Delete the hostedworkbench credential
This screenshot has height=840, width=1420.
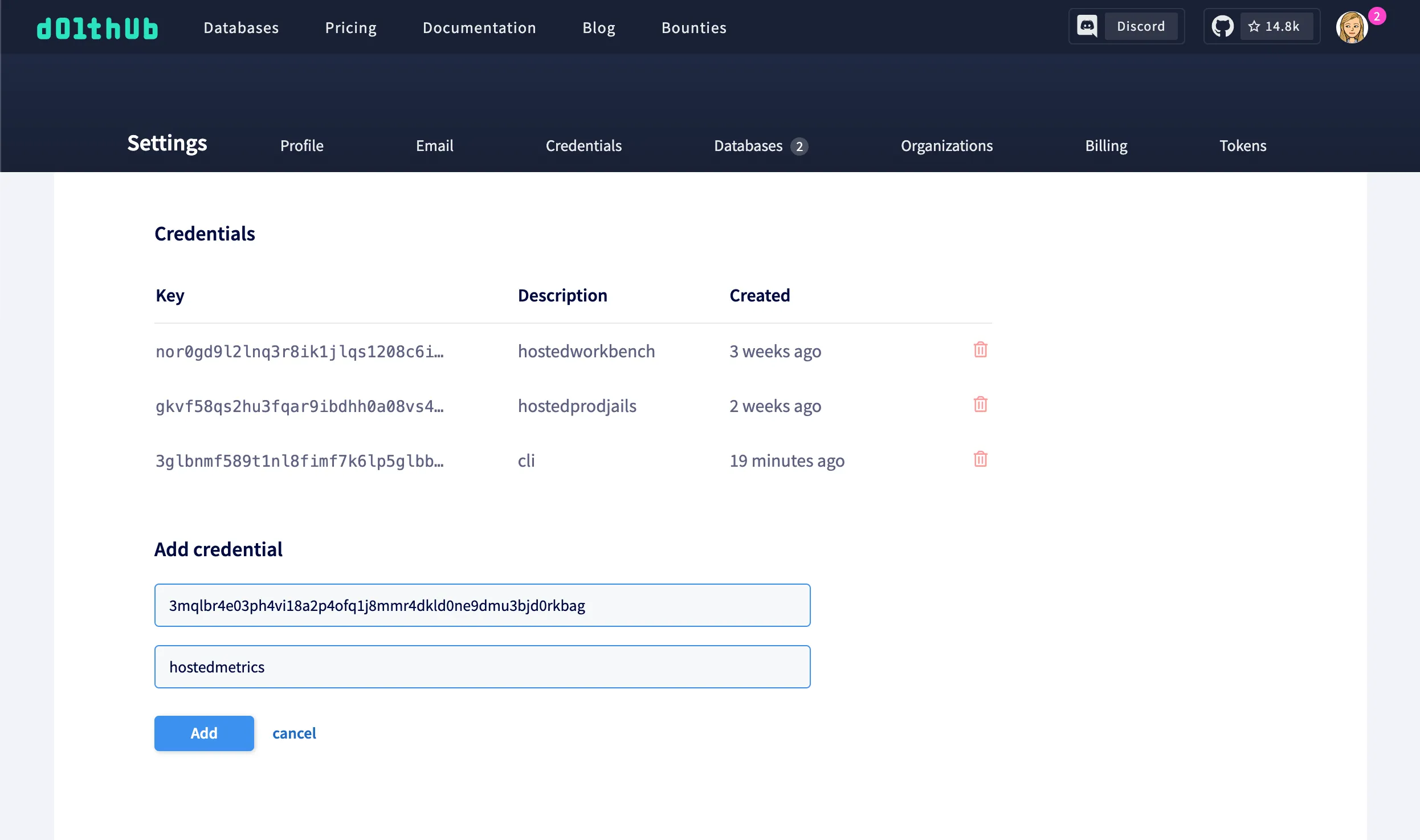tap(980, 350)
